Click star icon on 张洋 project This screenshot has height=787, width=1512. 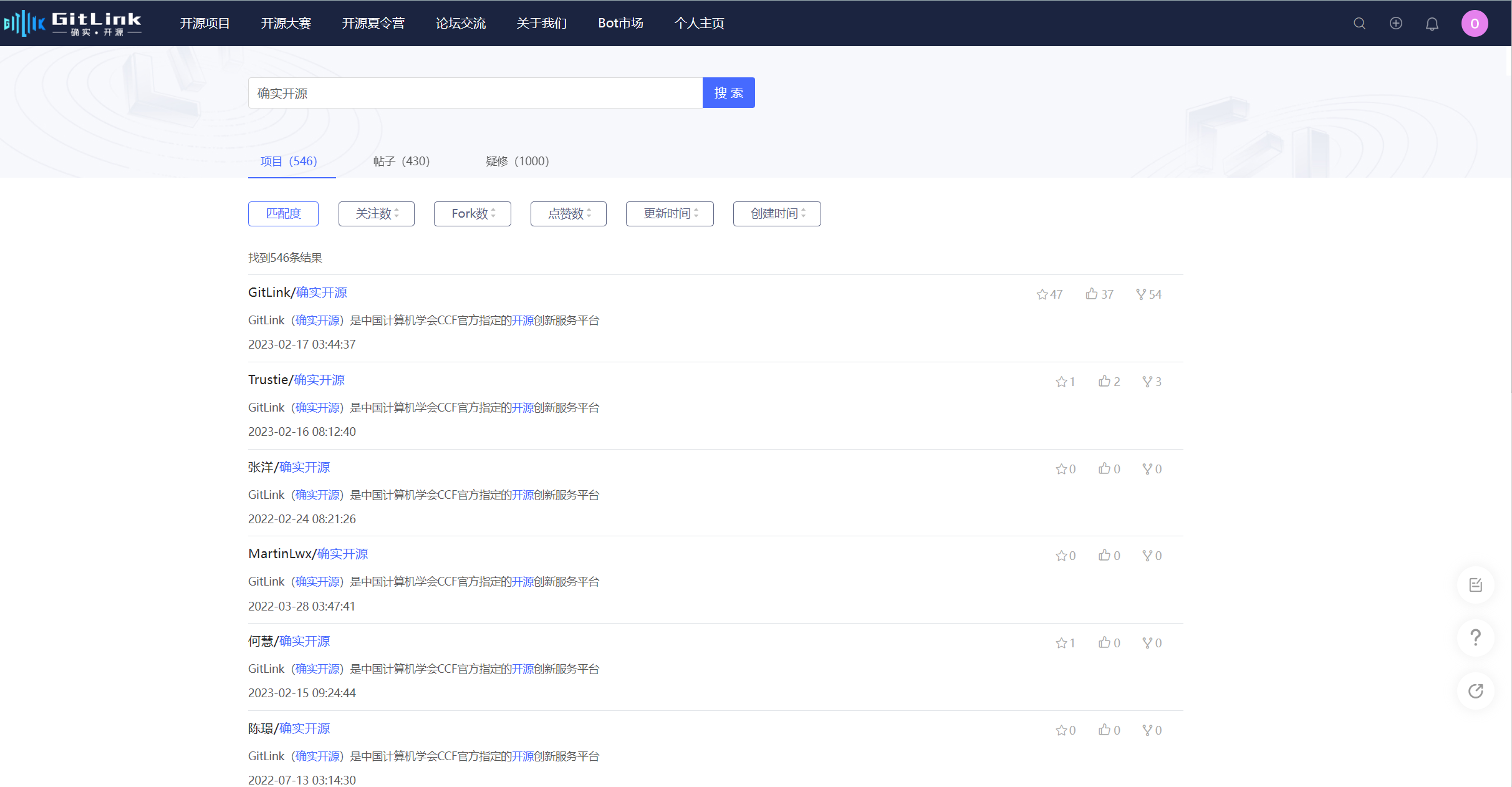1061,469
